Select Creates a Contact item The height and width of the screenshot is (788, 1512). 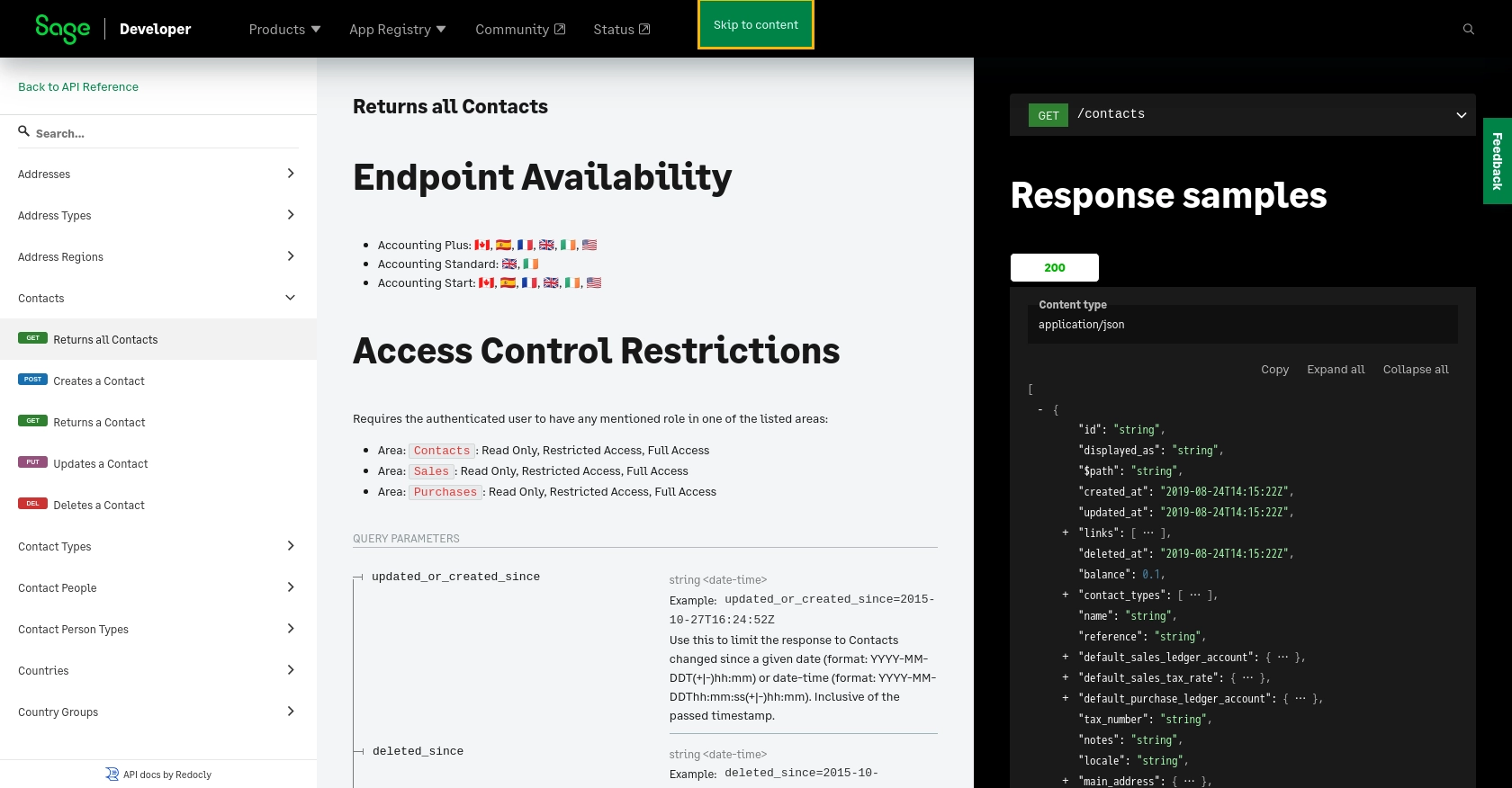[x=158, y=381]
